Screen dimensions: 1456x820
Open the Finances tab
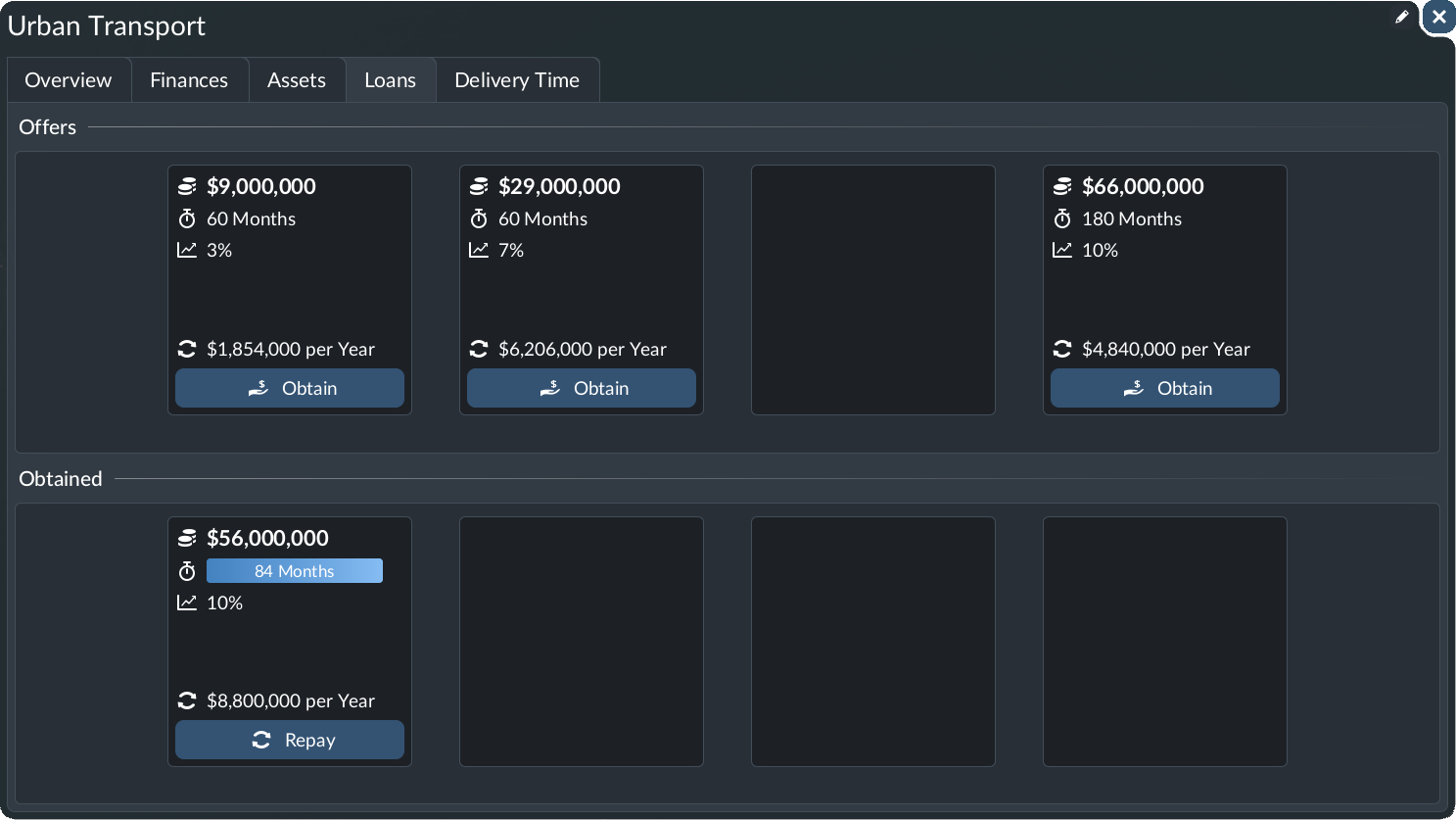click(x=189, y=80)
